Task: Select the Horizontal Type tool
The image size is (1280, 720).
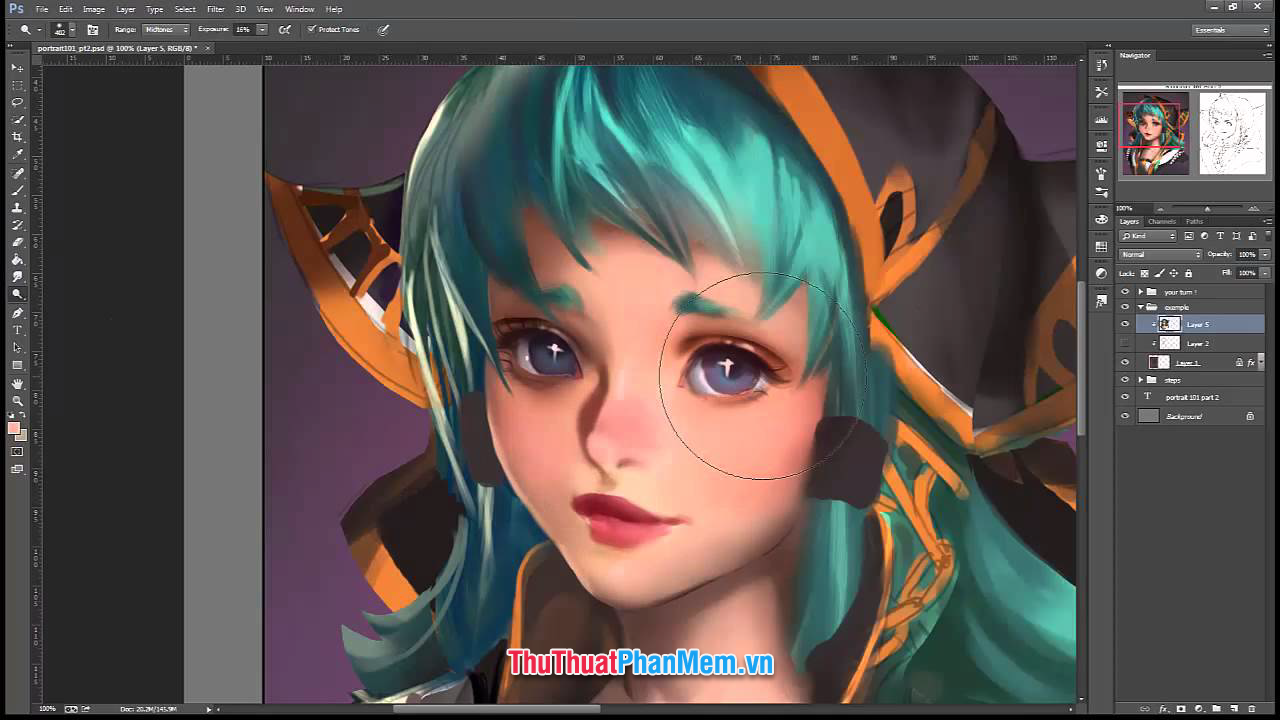Action: click(x=18, y=330)
